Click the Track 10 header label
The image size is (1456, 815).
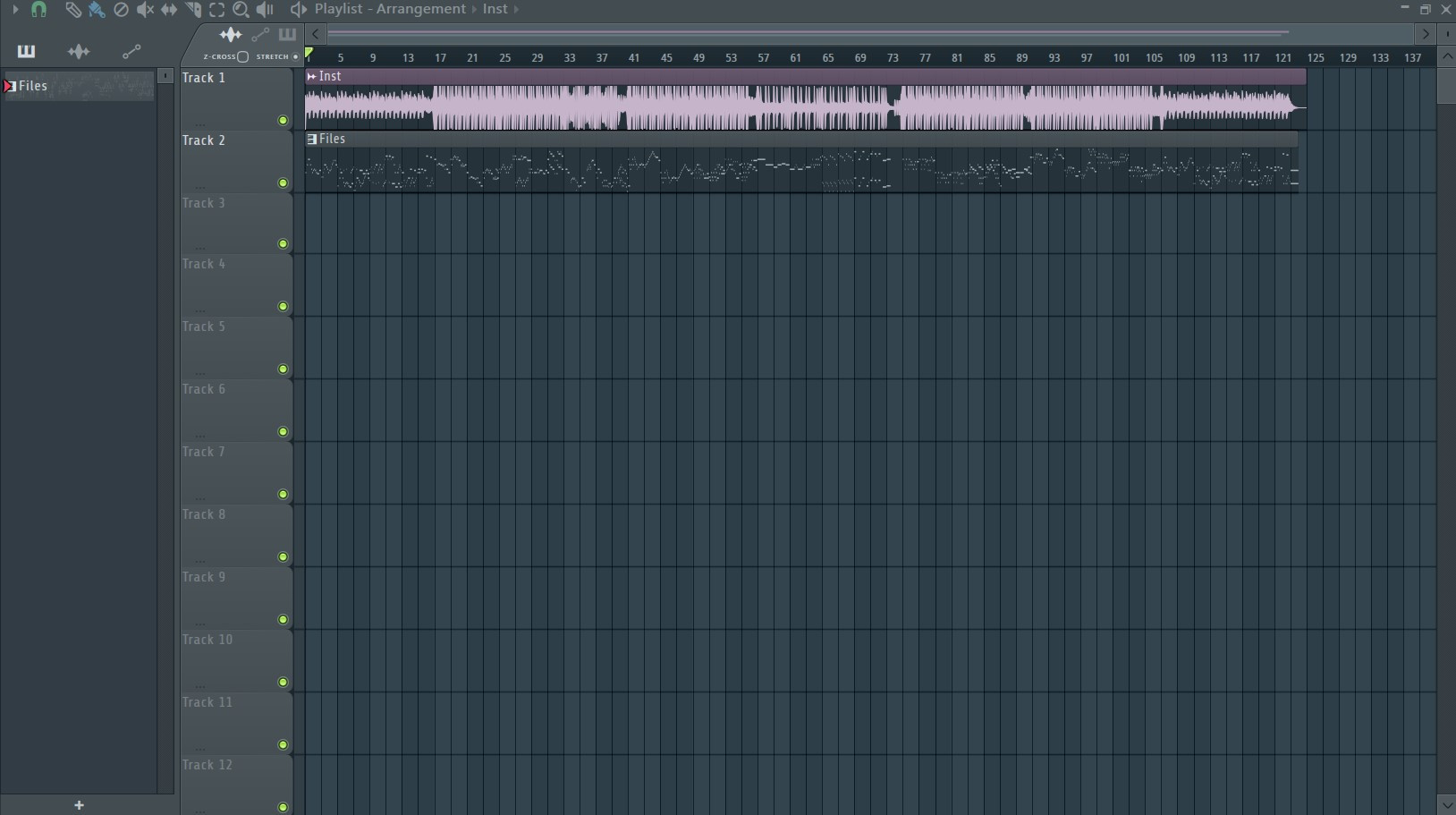207,640
